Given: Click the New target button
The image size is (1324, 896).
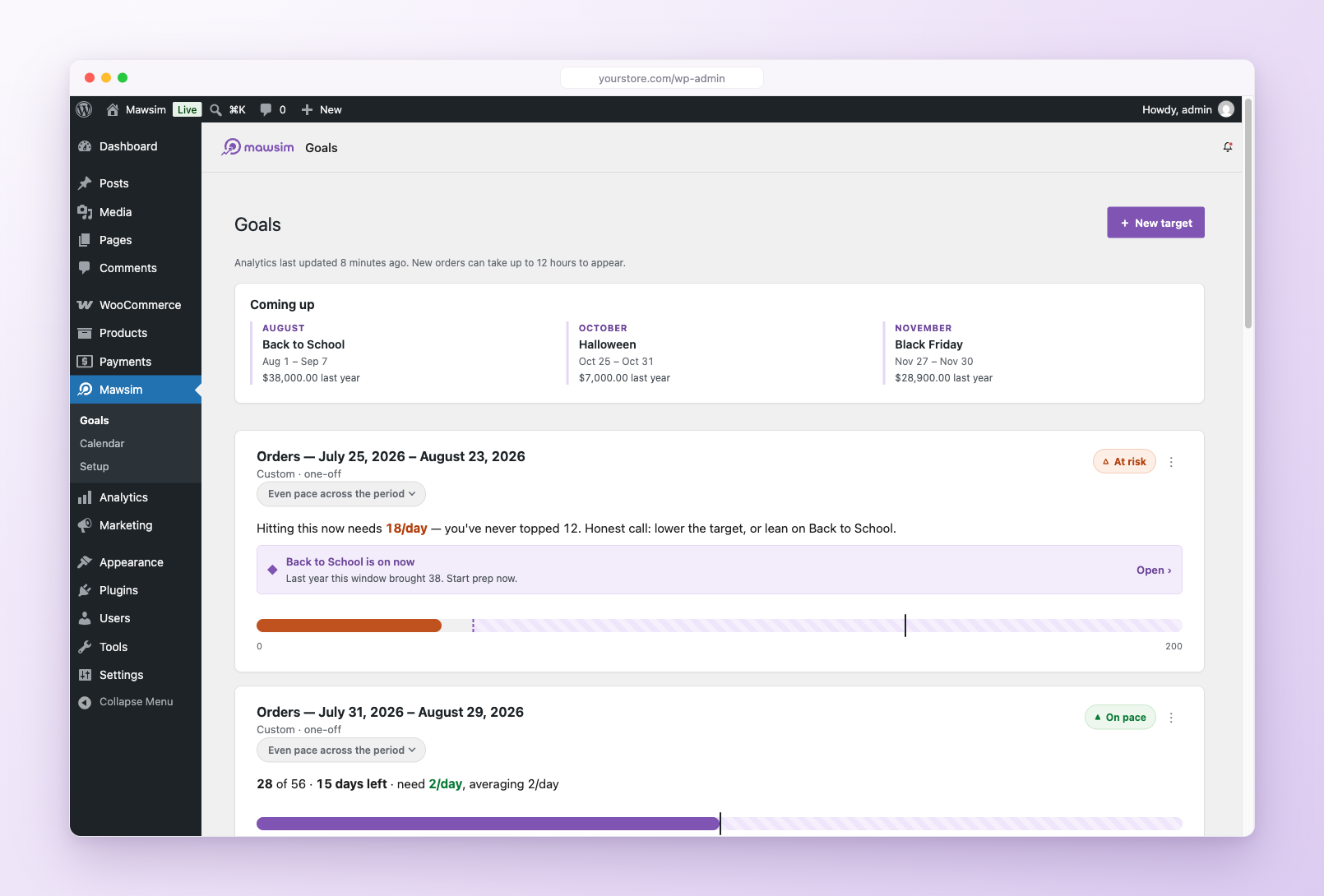Looking at the screenshot, I should [1155, 223].
